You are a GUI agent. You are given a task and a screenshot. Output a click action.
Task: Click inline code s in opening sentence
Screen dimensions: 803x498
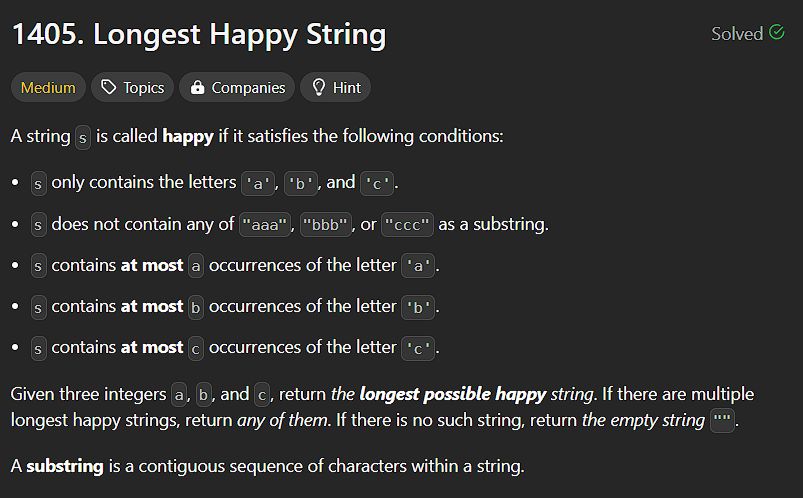pos(83,137)
